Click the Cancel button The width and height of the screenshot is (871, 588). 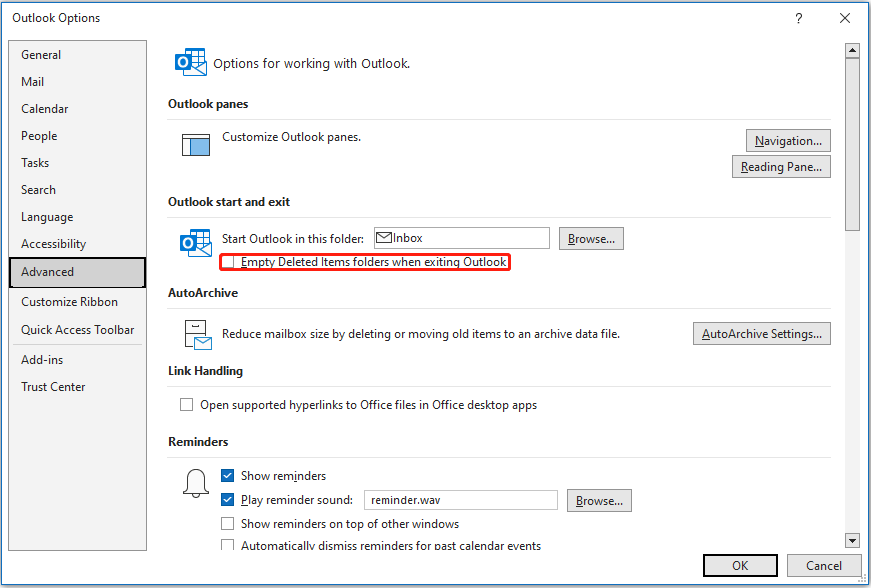pos(824,566)
